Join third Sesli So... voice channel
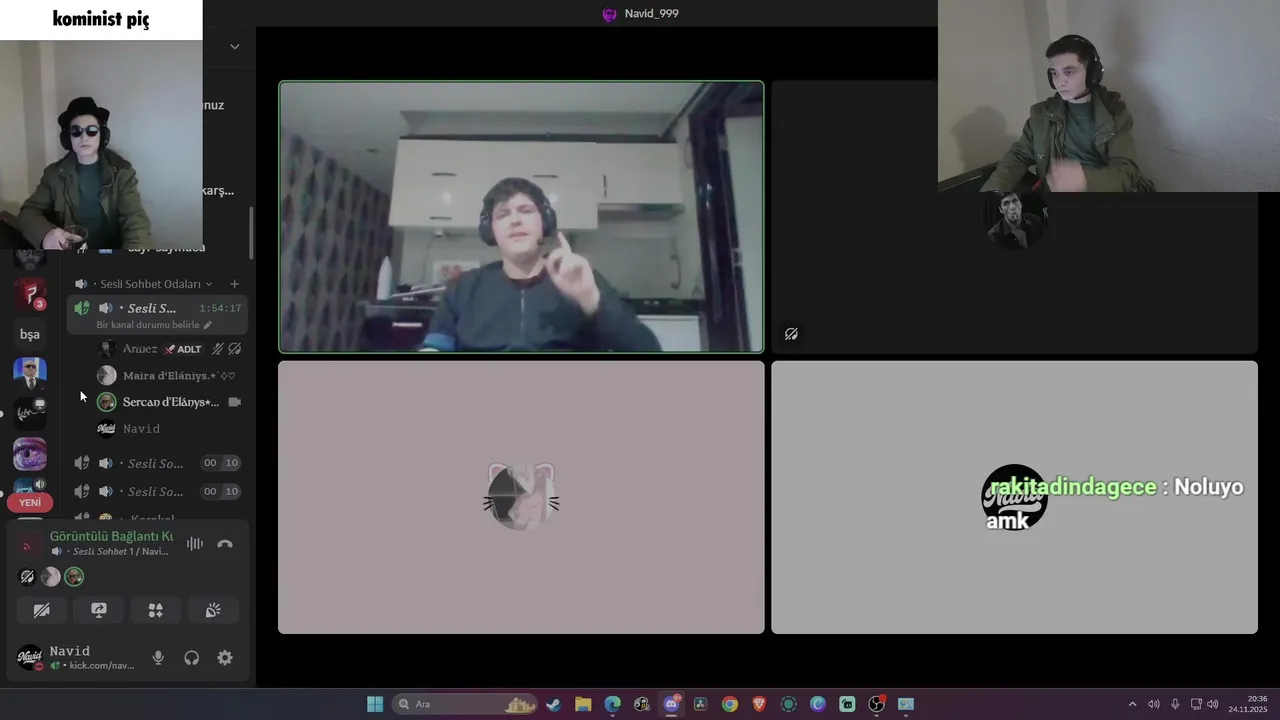1280x720 pixels. (156, 492)
